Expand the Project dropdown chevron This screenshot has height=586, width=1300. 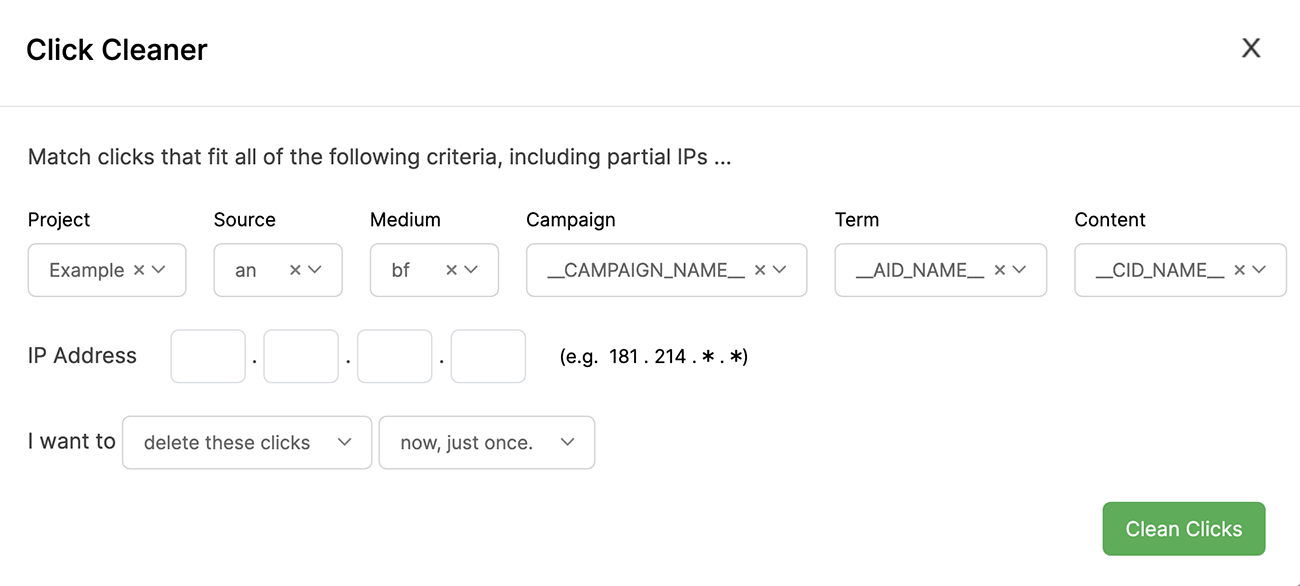[x=158, y=270]
